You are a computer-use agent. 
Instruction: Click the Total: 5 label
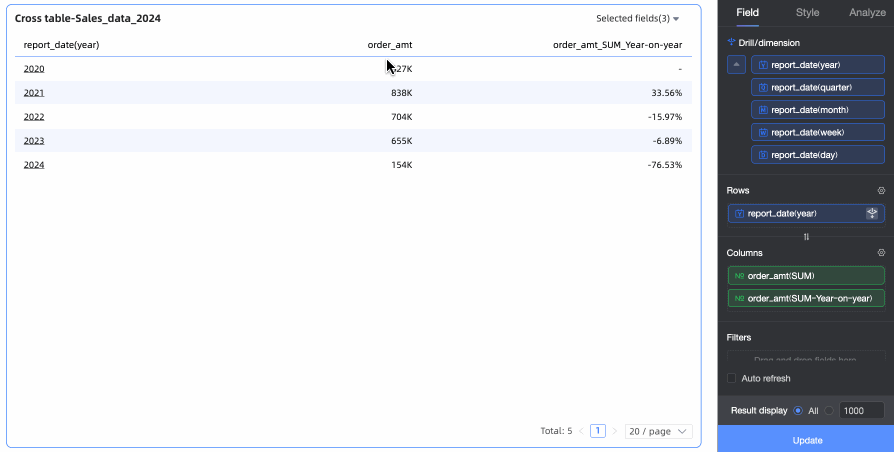click(556, 431)
